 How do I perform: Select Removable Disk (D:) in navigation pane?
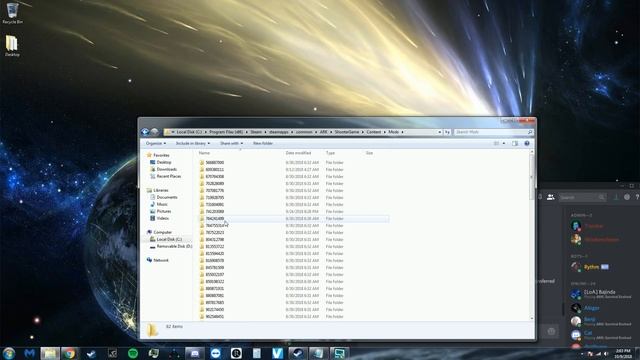pos(171,247)
